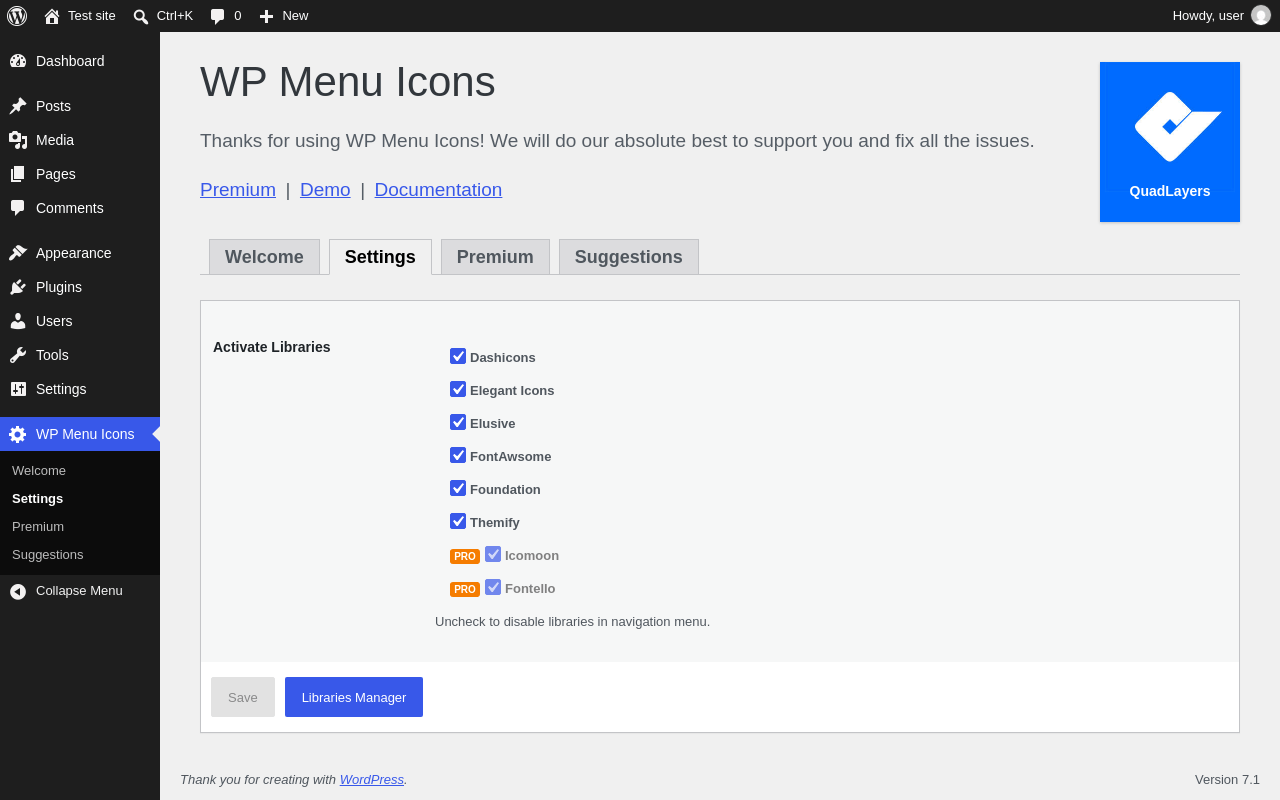Image resolution: width=1280 pixels, height=800 pixels.
Task: Click the Users person icon
Action: 18,321
